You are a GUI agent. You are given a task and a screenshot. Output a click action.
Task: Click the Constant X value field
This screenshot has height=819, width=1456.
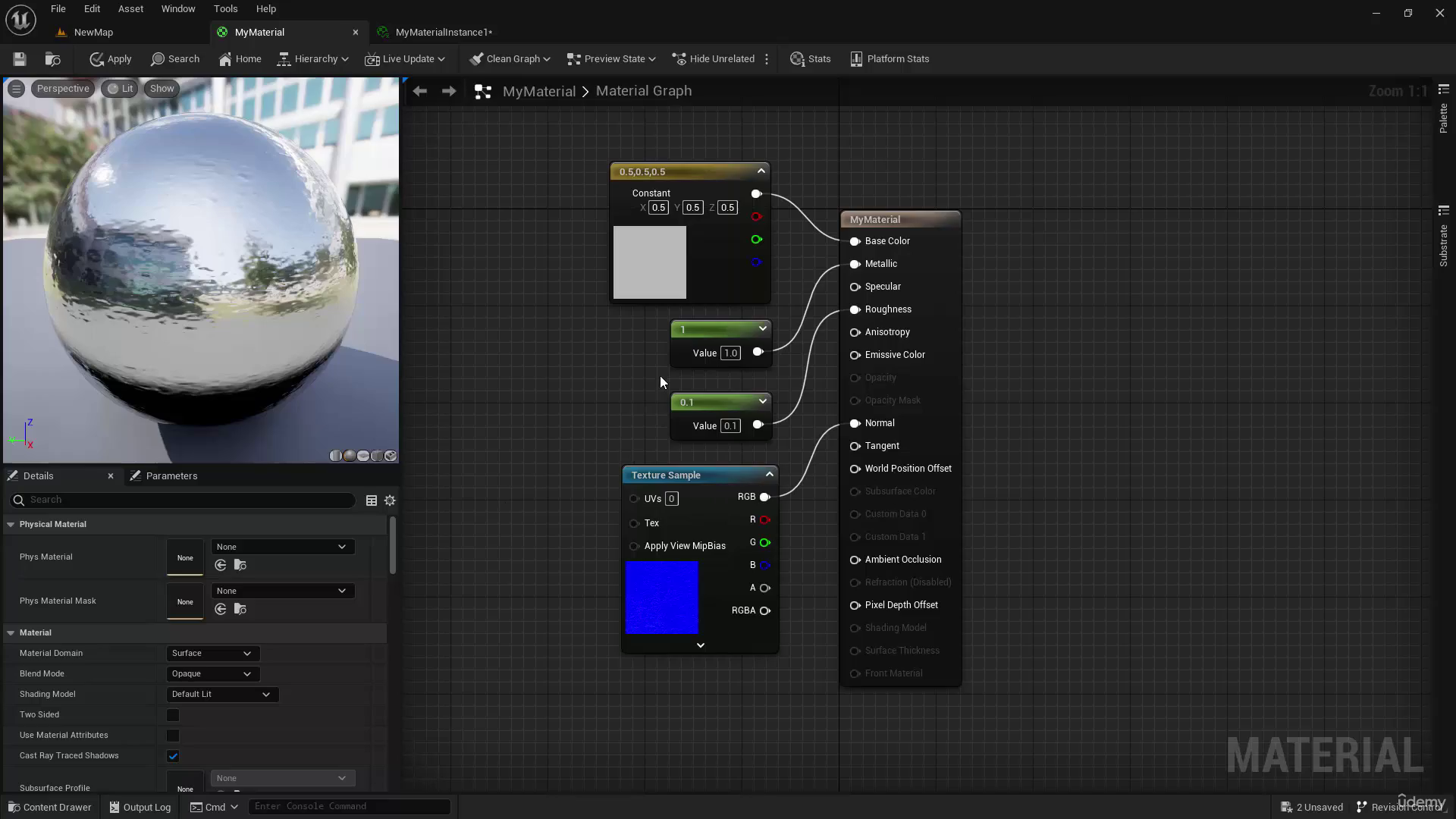658,208
